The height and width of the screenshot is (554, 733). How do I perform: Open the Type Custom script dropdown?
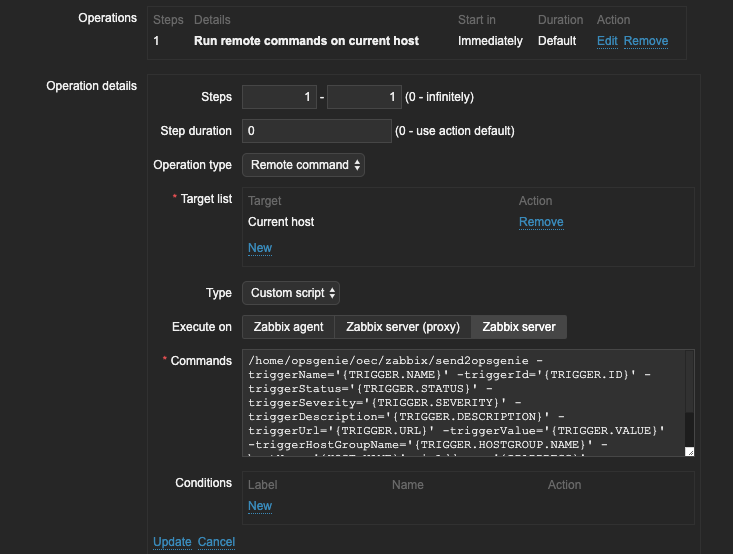point(291,293)
